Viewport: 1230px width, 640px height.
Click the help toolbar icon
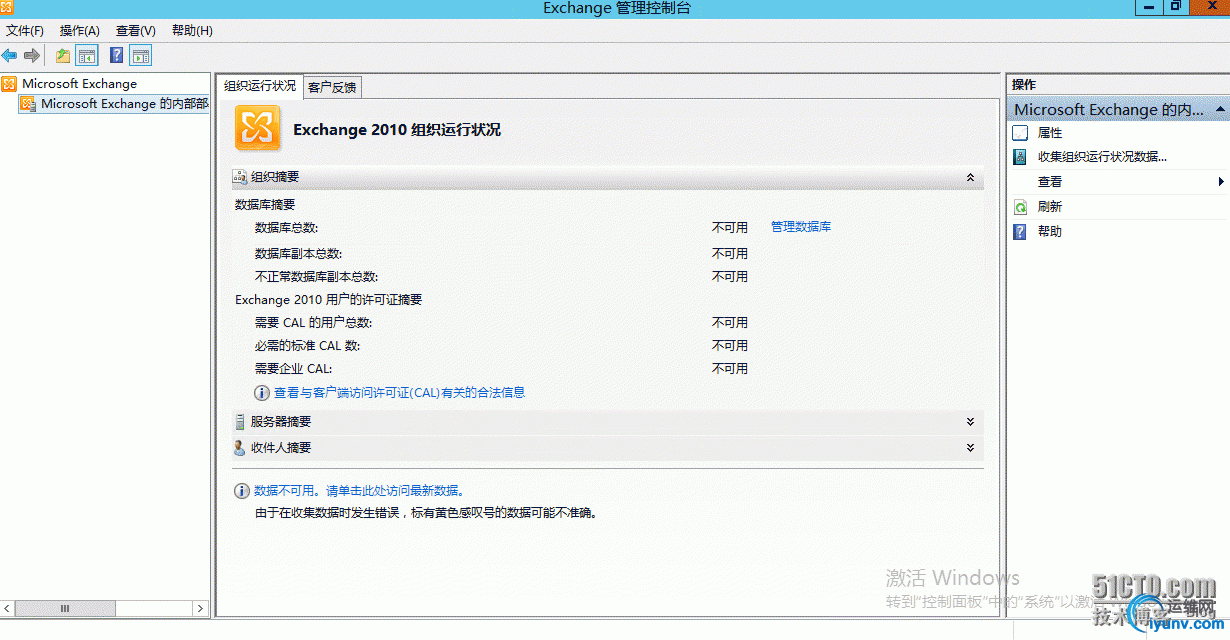[x=115, y=55]
